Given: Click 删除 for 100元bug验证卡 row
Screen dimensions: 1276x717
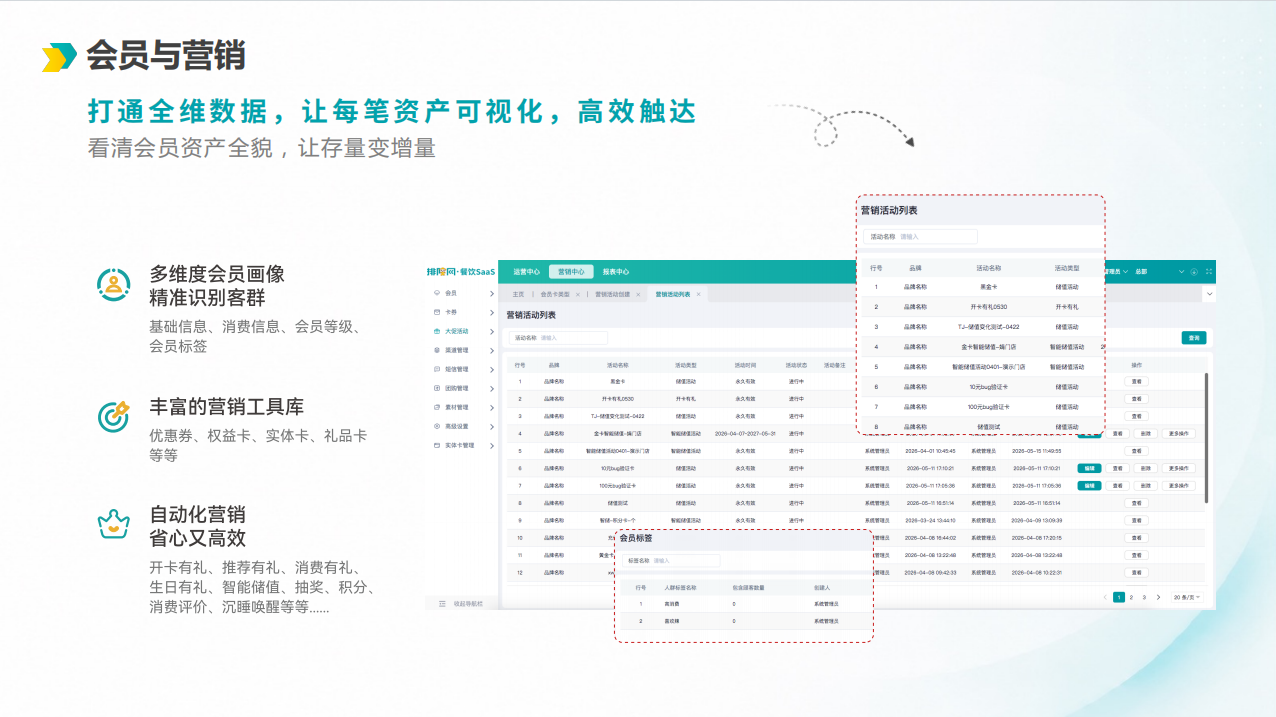Looking at the screenshot, I should pyautogui.click(x=1145, y=486).
